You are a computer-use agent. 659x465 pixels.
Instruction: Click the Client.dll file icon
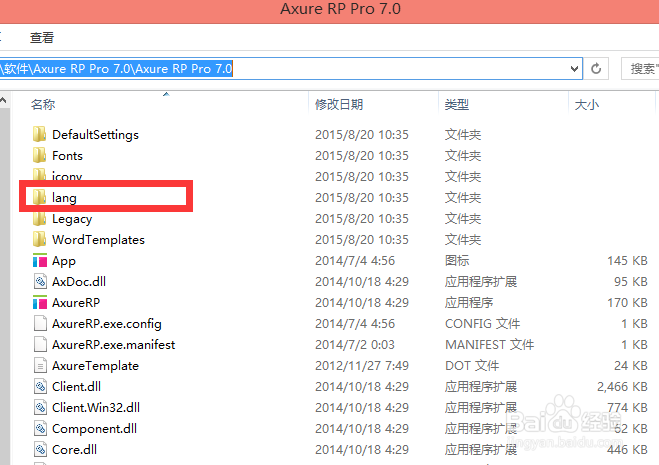[x=40, y=386]
